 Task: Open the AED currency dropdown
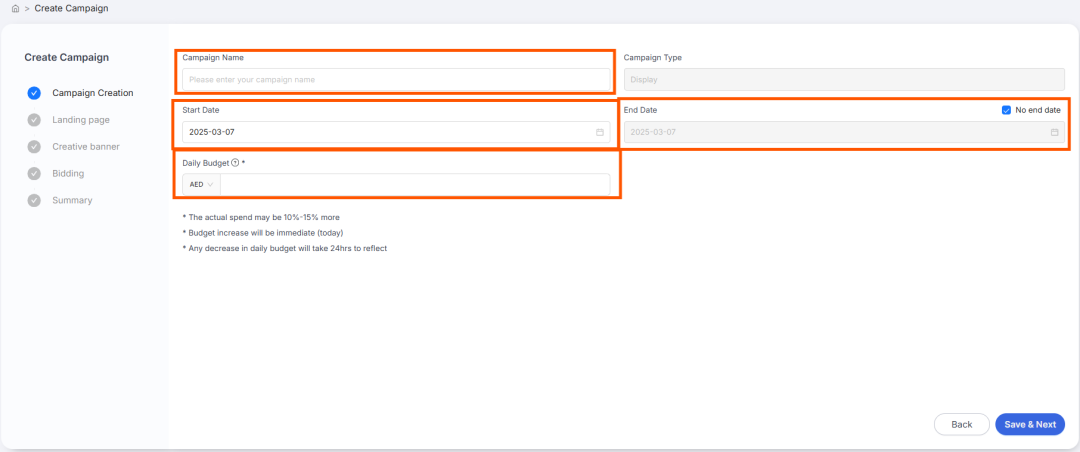pos(201,184)
